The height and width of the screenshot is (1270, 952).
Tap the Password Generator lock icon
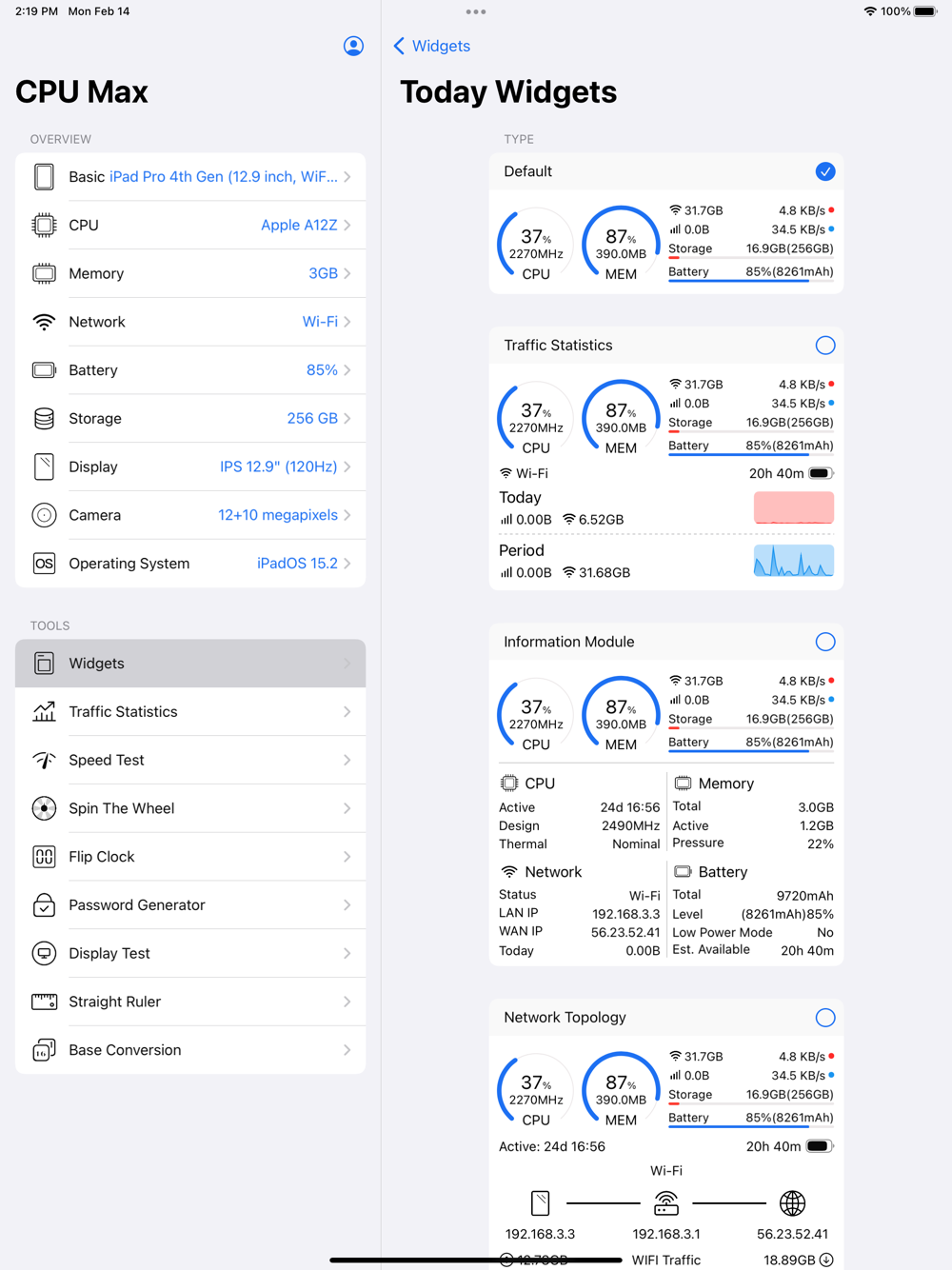[x=44, y=904]
